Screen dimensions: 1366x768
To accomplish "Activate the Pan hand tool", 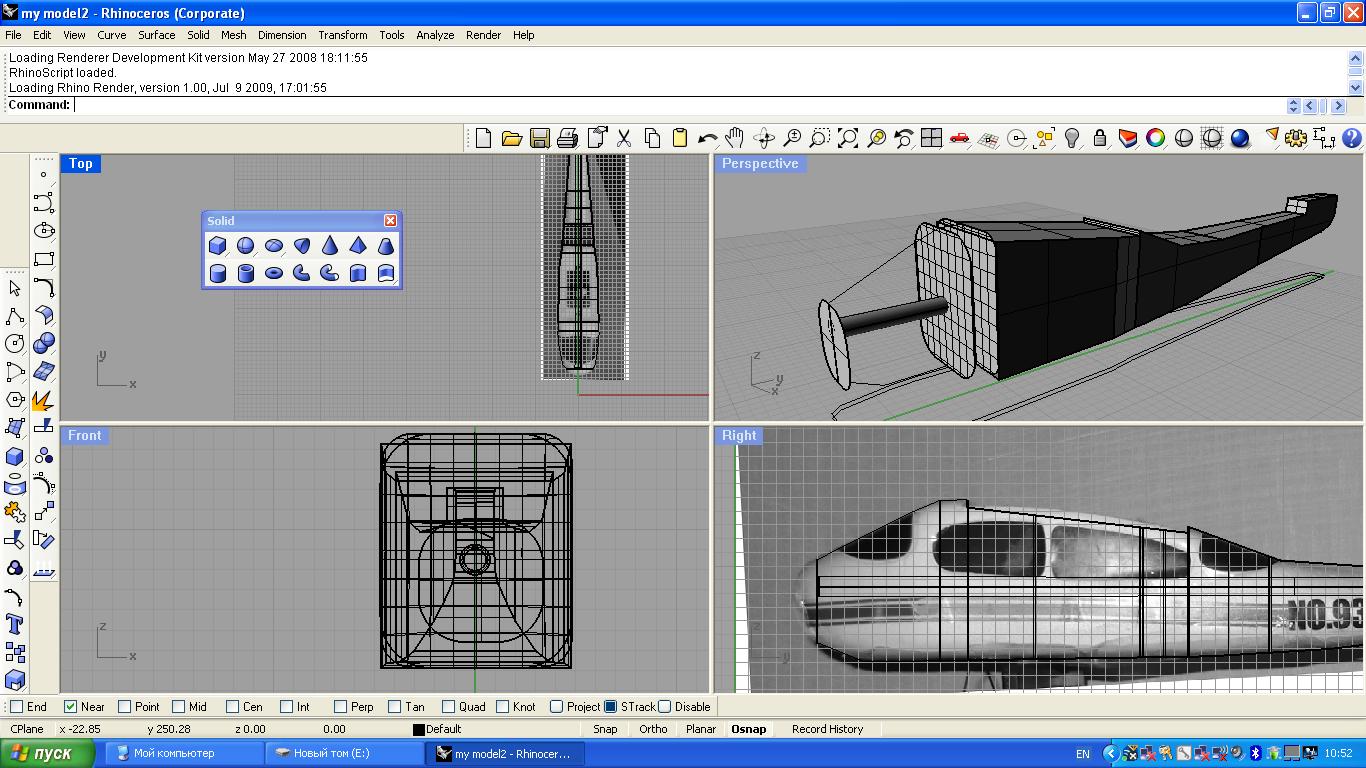I will [735, 138].
